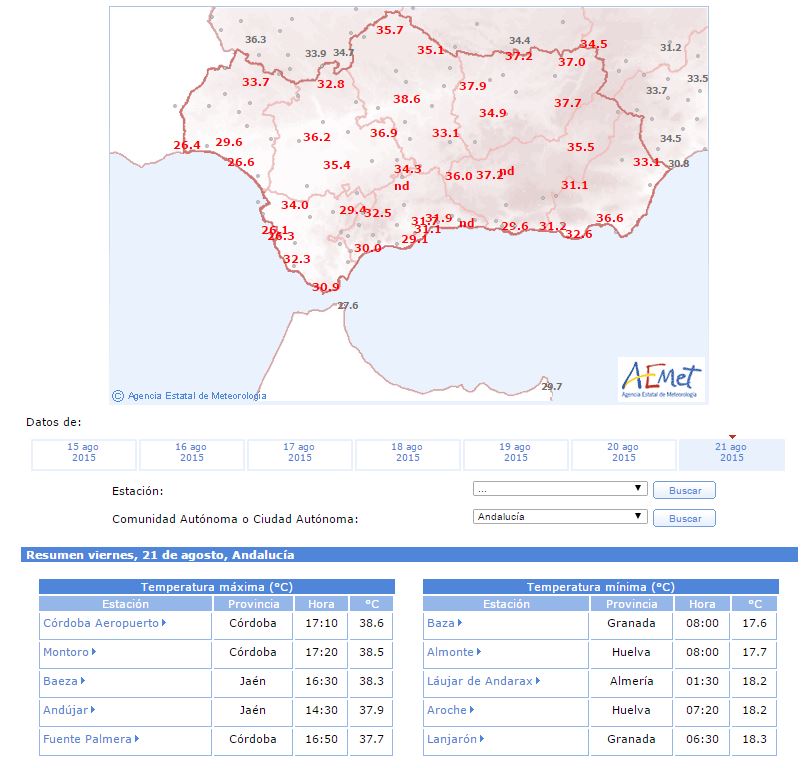This screenshot has width=807, height=768.
Task: Open the Andújar station link
Action: (66, 710)
